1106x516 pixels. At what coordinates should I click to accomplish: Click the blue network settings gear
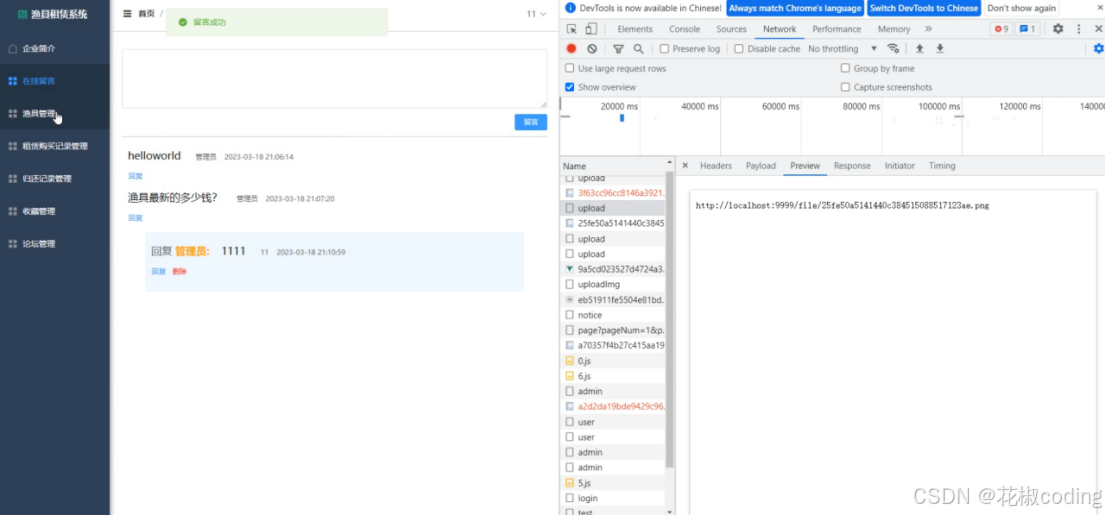[x=1098, y=49]
